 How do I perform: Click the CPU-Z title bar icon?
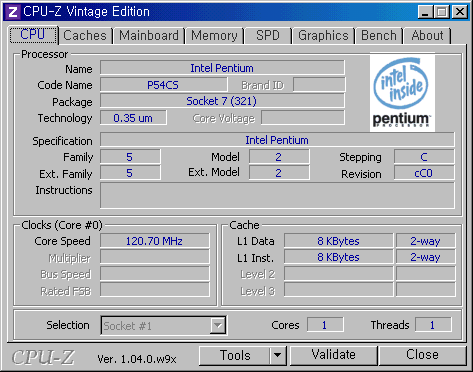tap(12, 12)
